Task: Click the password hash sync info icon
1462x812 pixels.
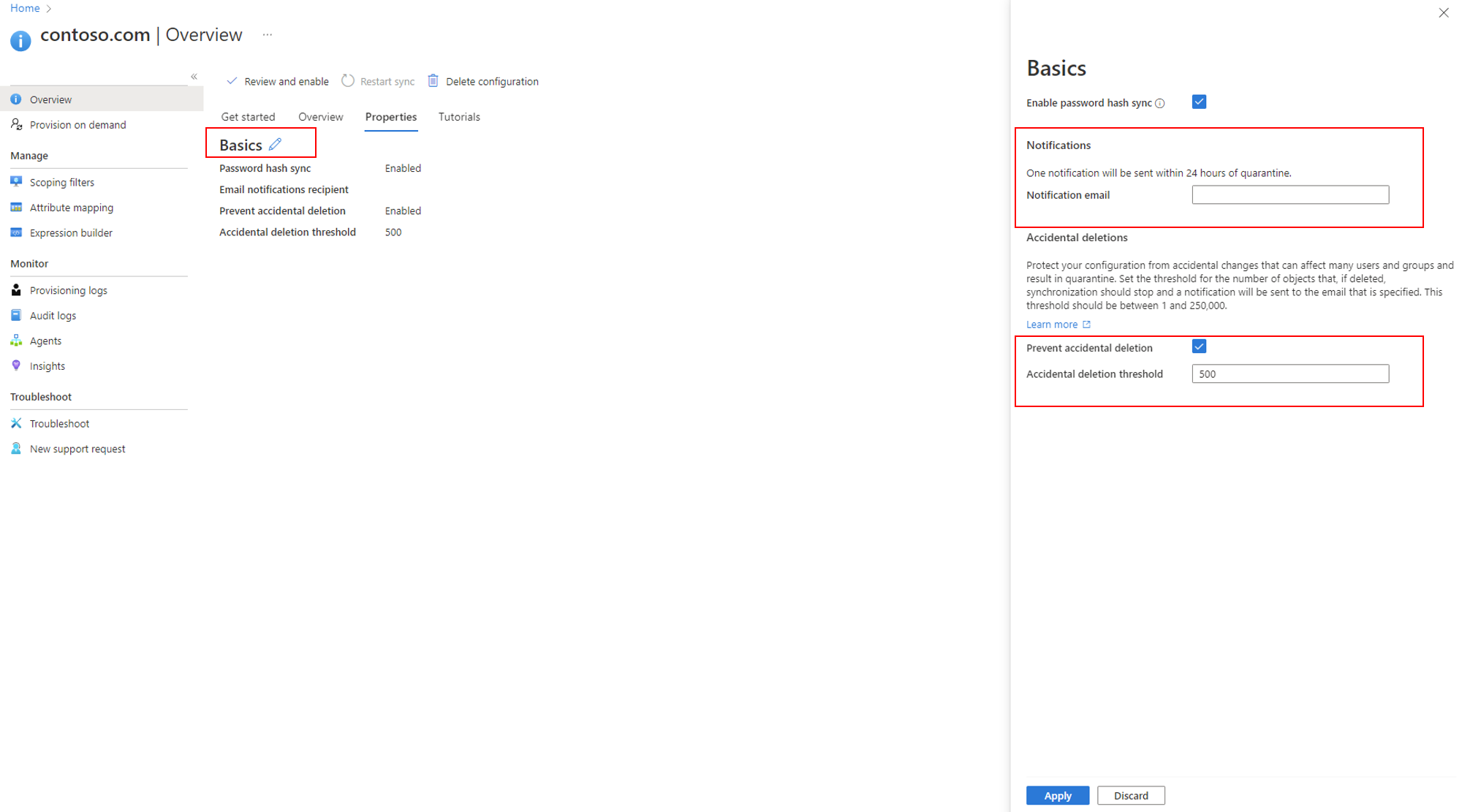Action: pyautogui.click(x=1160, y=103)
